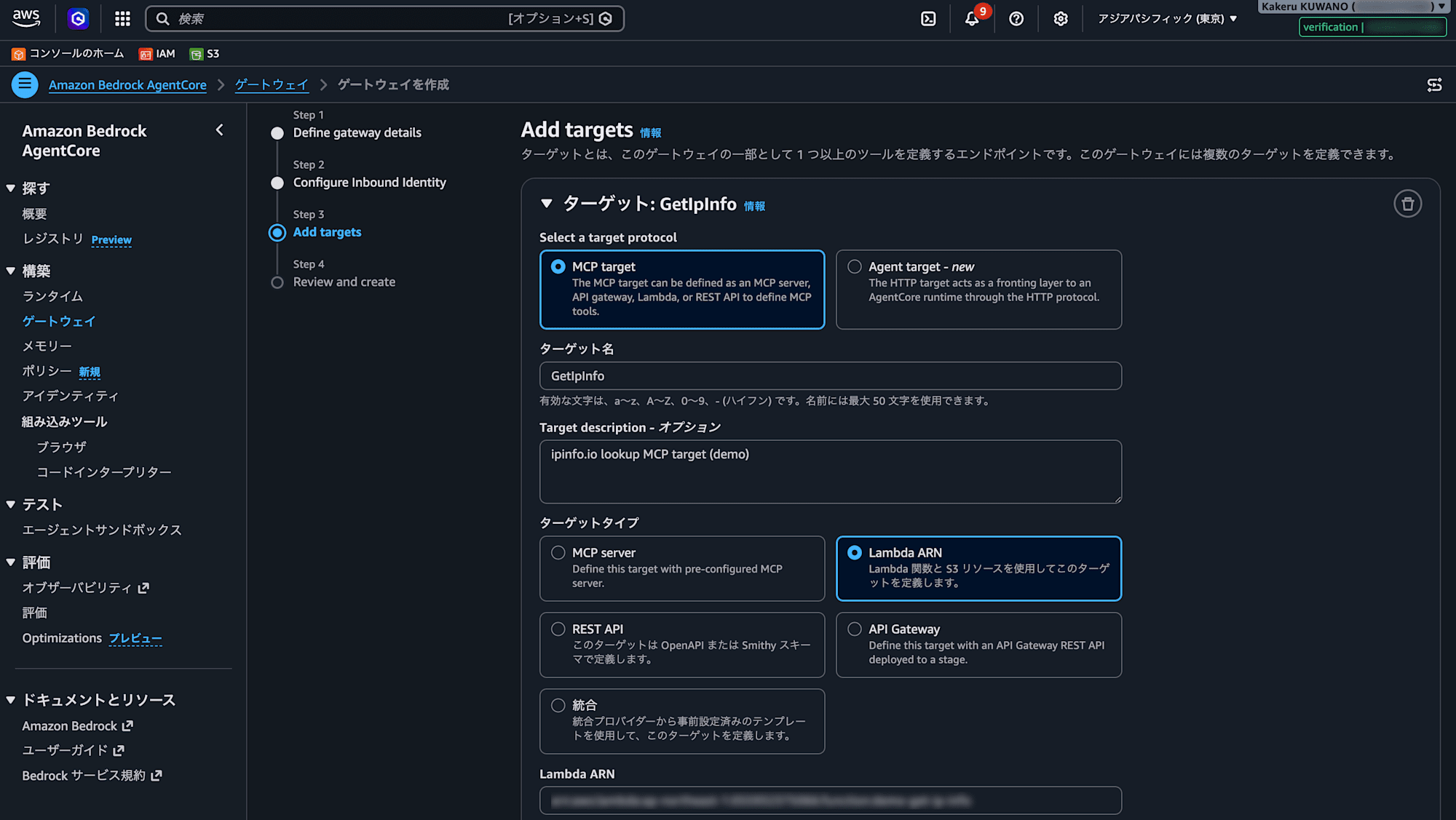Click the AWS logo
The height and width of the screenshot is (820, 1456).
pyautogui.click(x=26, y=18)
